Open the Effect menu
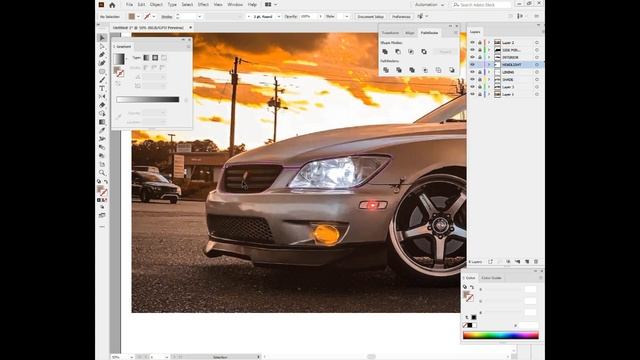This screenshot has width=640, height=360. tap(203, 4)
